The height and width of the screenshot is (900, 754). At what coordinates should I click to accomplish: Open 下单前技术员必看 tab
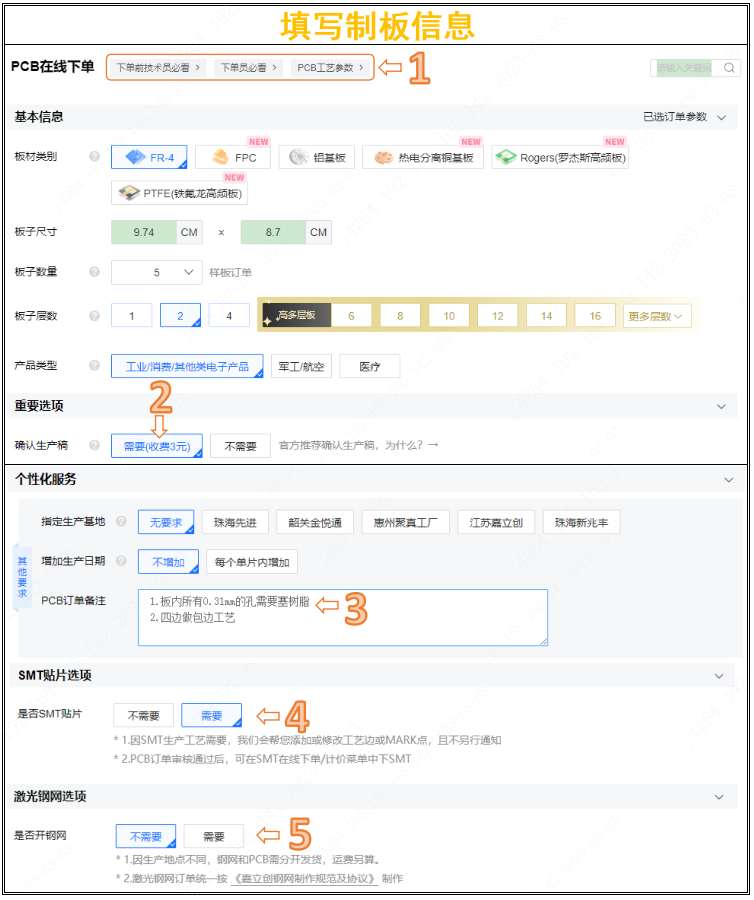coord(158,68)
